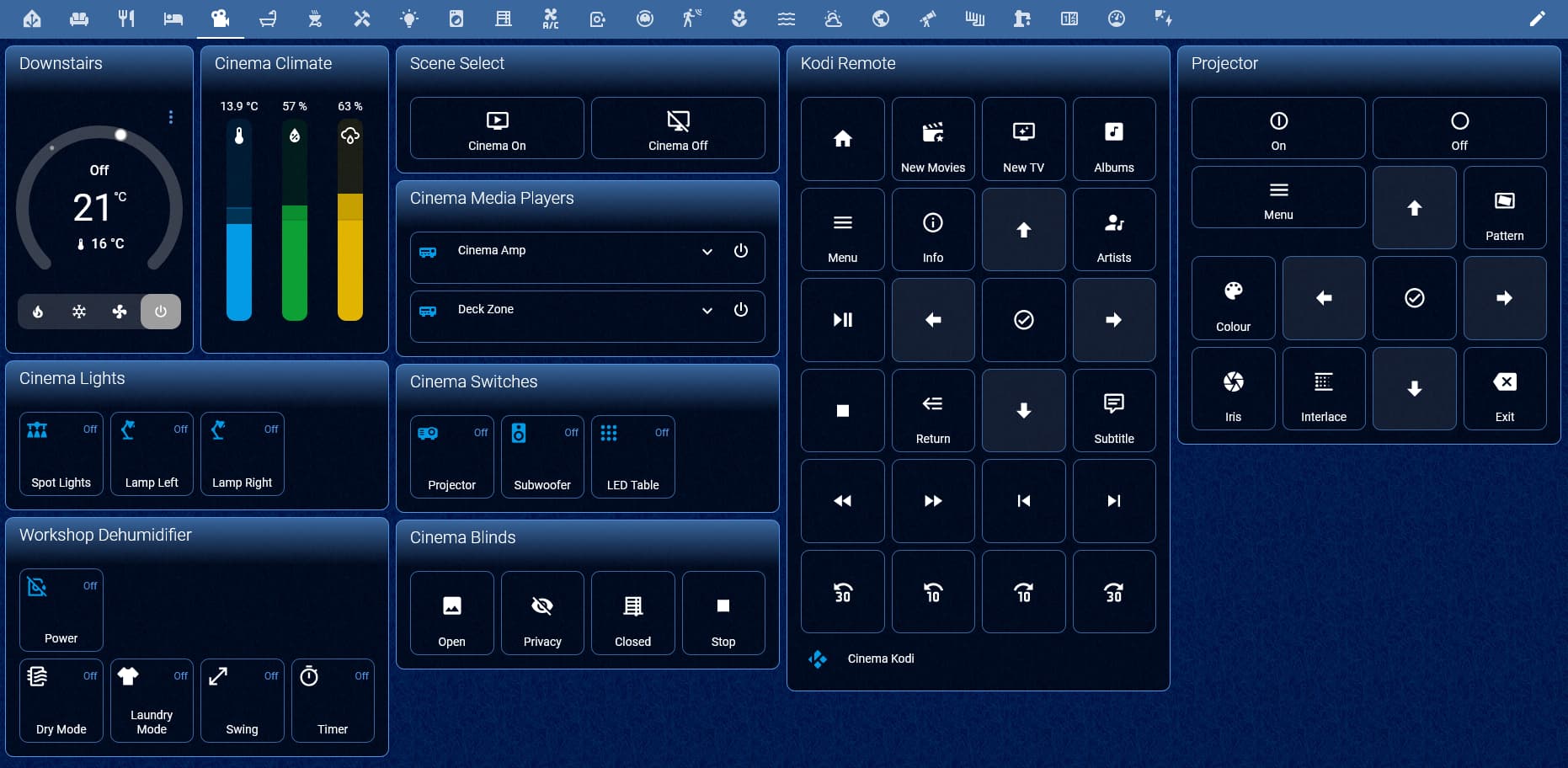The image size is (1568, 768).
Task: Jump back 10 seconds in Kodi
Action: click(933, 591)
